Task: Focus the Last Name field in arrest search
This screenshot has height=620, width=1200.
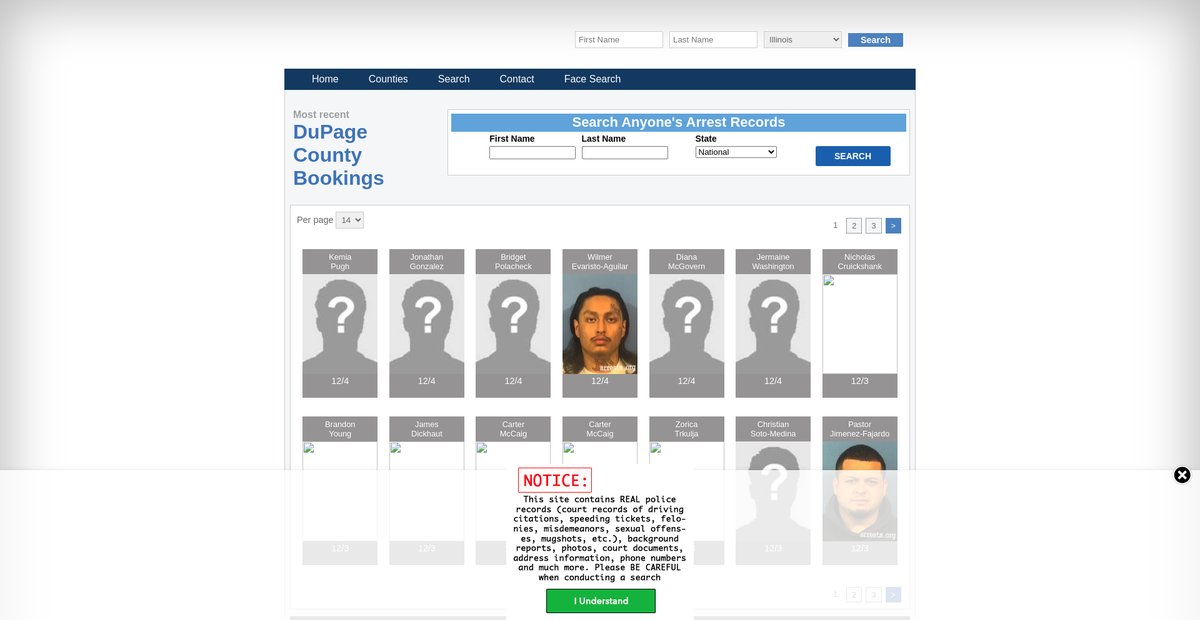Action: coord(625,153)
